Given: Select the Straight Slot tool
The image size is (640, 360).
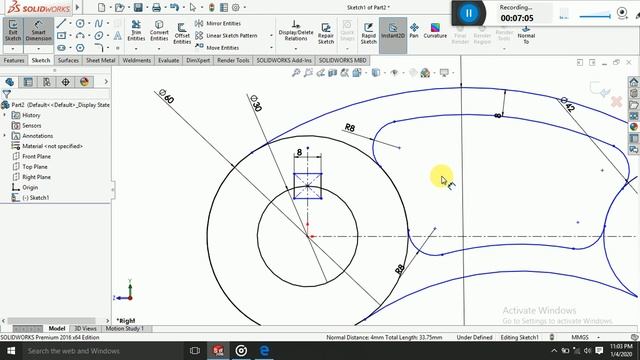Looking at the screenshot, I should [61, 48].
